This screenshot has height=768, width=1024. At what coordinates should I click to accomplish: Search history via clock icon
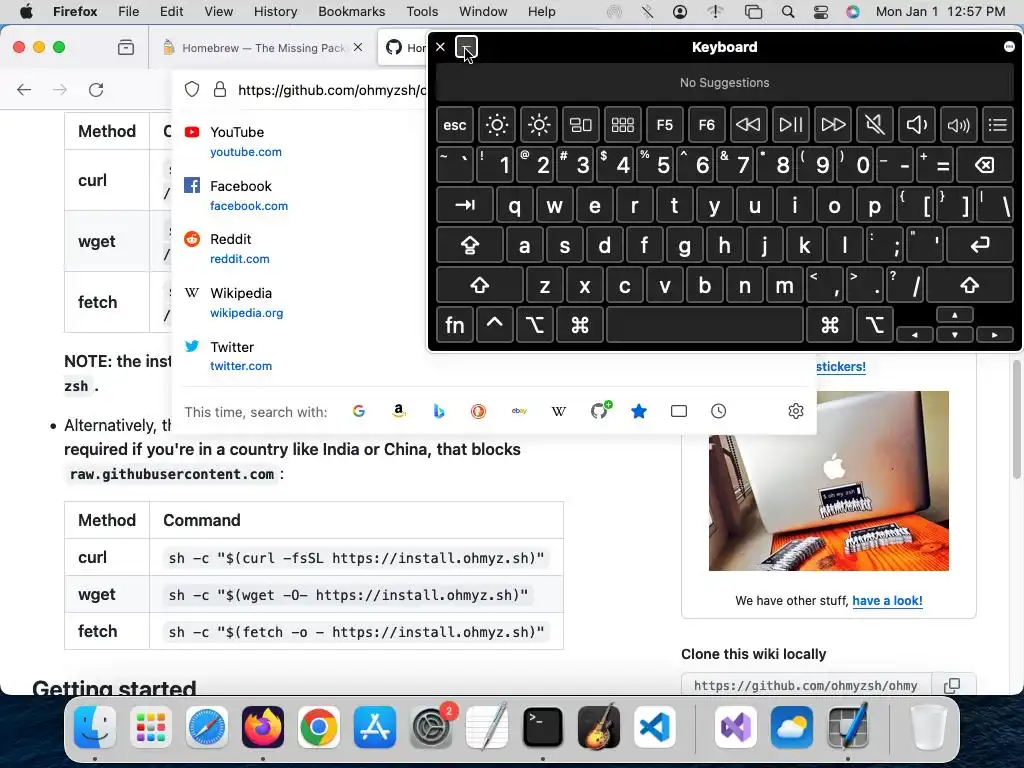click(718, 411)
